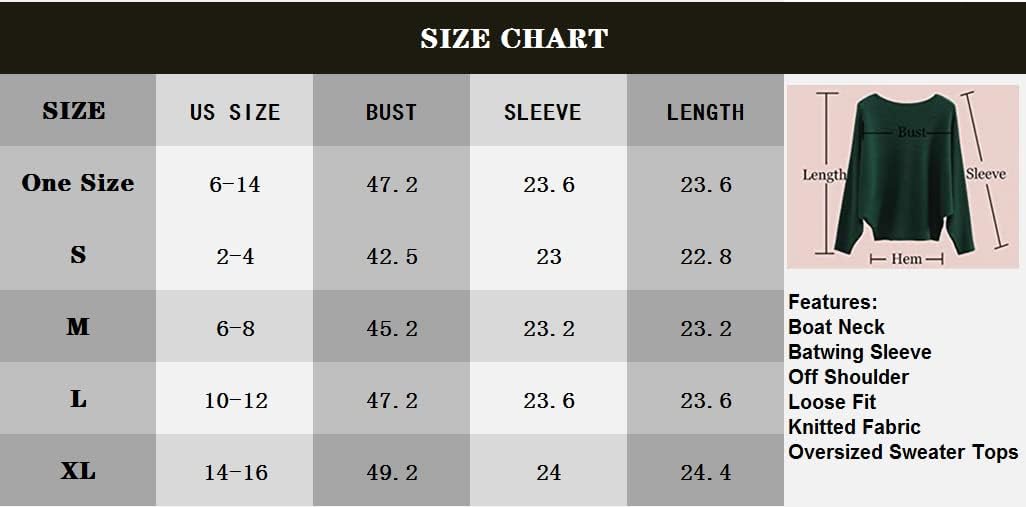Click the M size row label

[x=78, y=327]
